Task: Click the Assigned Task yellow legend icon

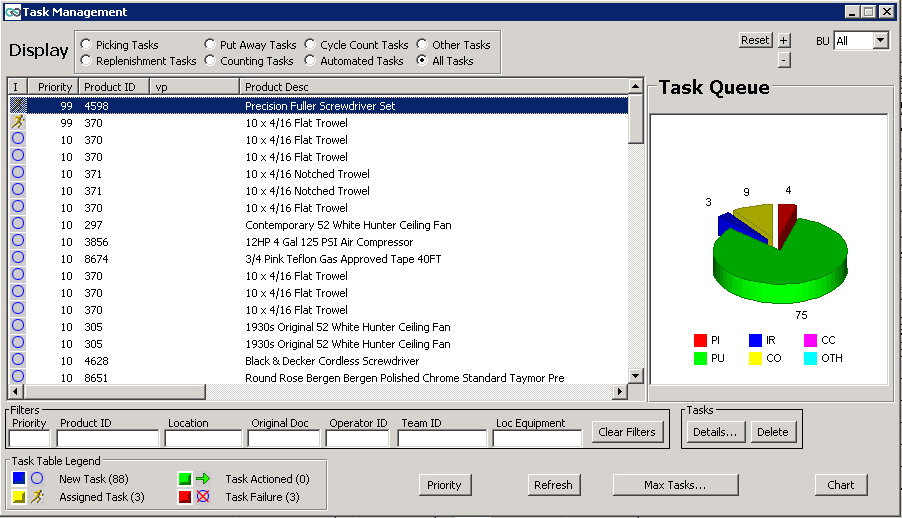Action: [19, 497]
